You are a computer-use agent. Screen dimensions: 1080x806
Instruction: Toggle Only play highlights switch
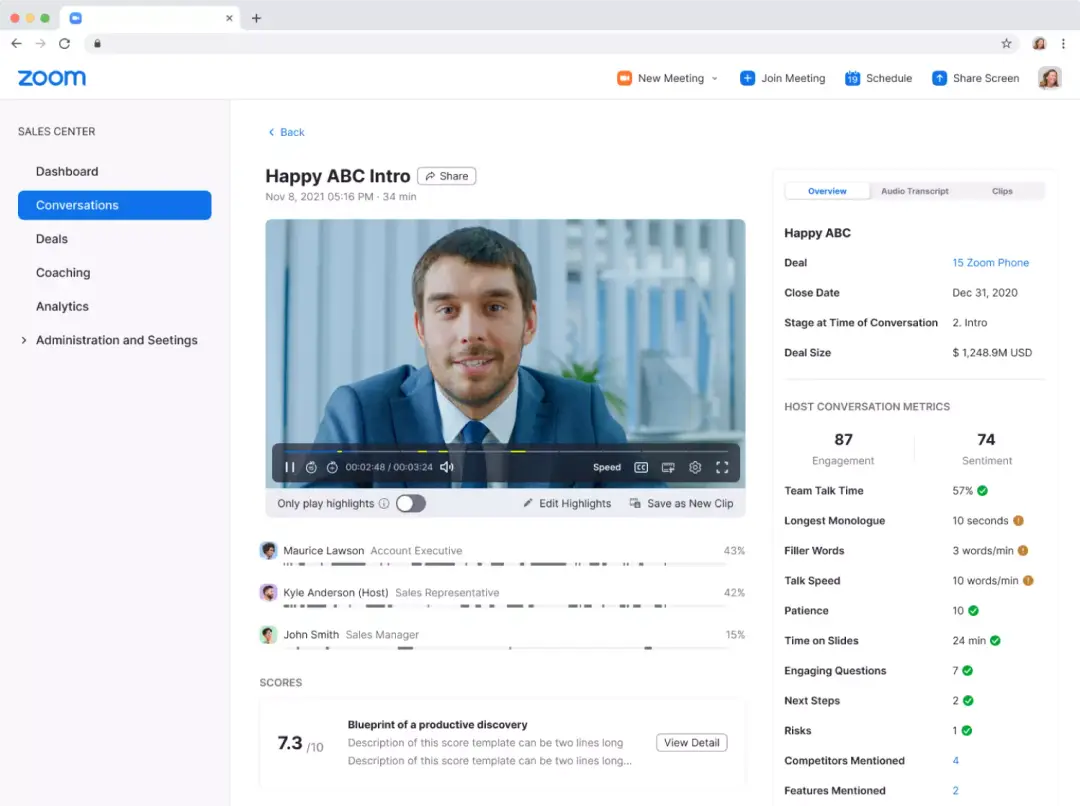coord(411,504)
